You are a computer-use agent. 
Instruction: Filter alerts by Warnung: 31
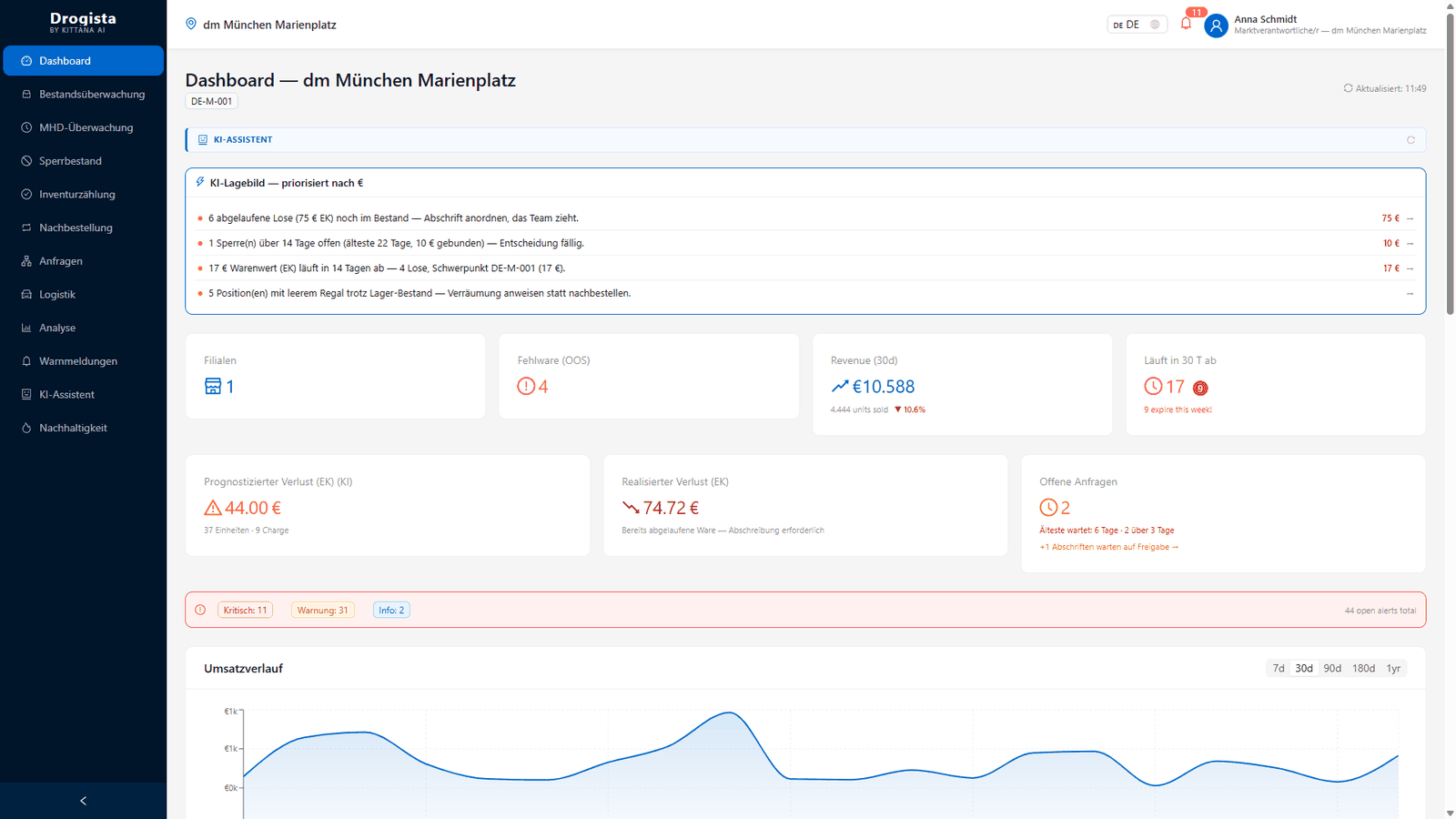click(x=322, y=611)
